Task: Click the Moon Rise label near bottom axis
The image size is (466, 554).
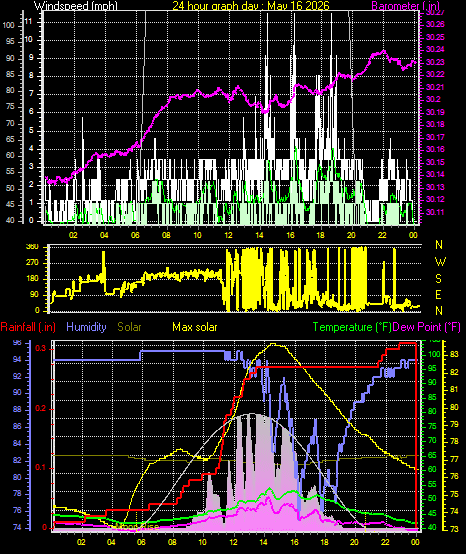Action: (138, 527)
